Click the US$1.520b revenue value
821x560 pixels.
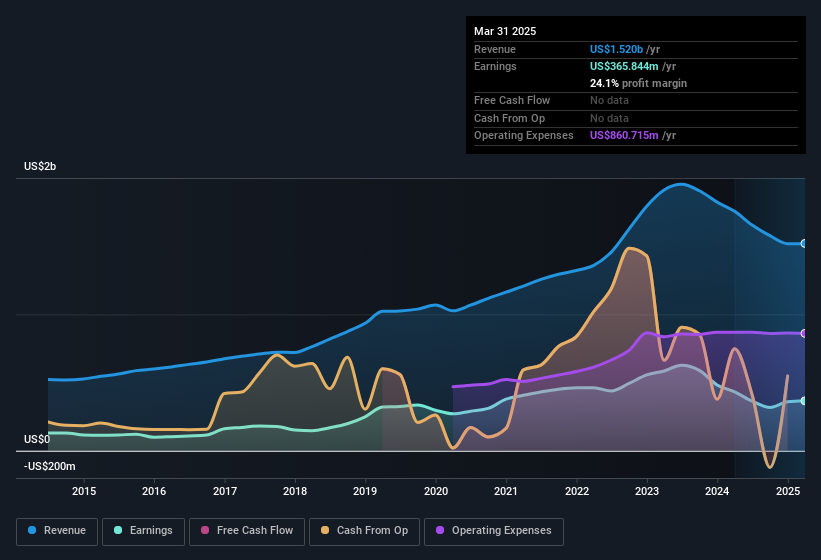[x=616, y=49]
